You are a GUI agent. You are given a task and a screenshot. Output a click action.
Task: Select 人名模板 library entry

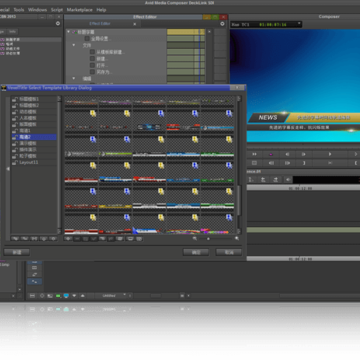pos(34,118)
